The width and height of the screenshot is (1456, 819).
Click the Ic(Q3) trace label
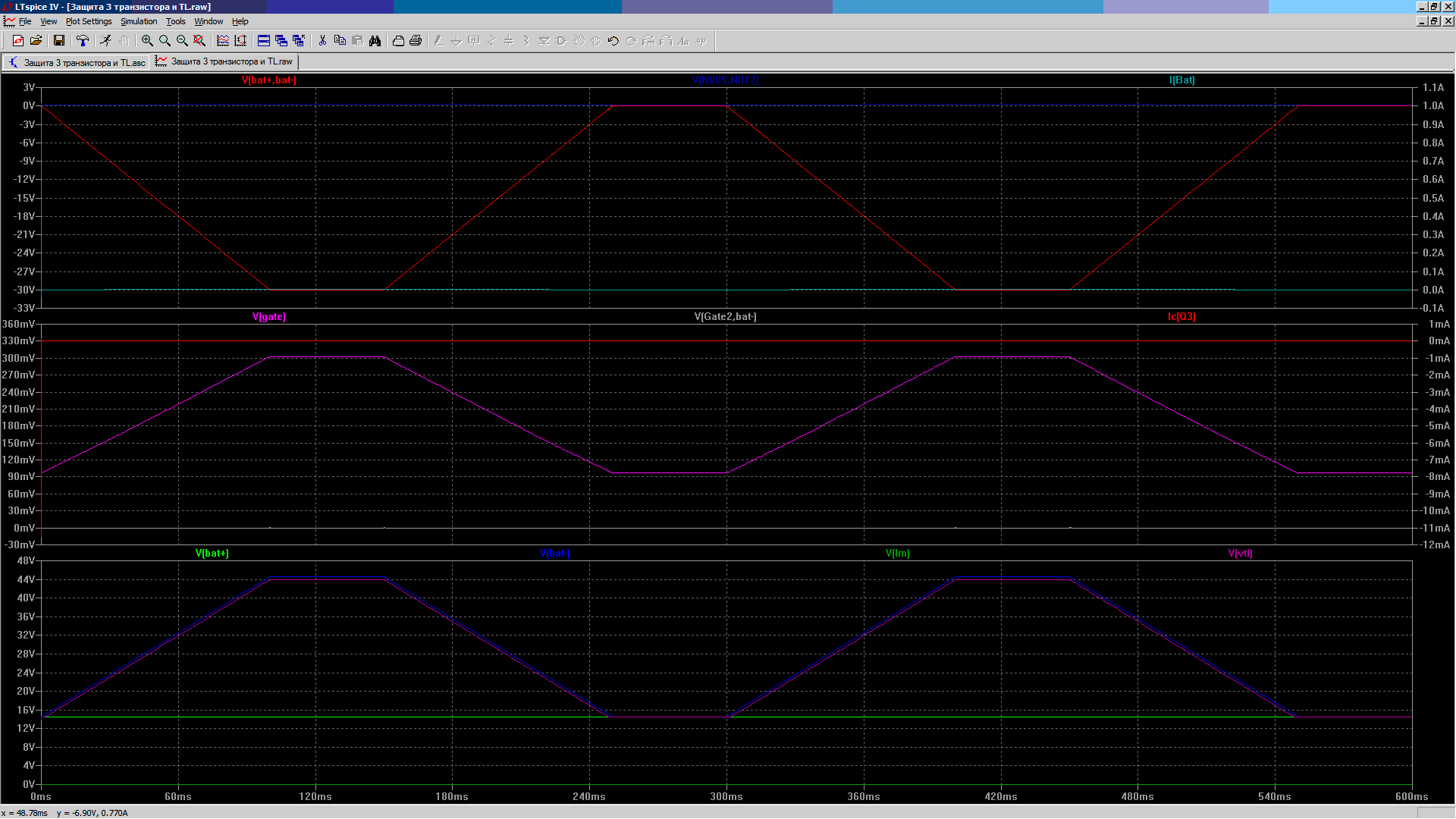coord(1182,316)
